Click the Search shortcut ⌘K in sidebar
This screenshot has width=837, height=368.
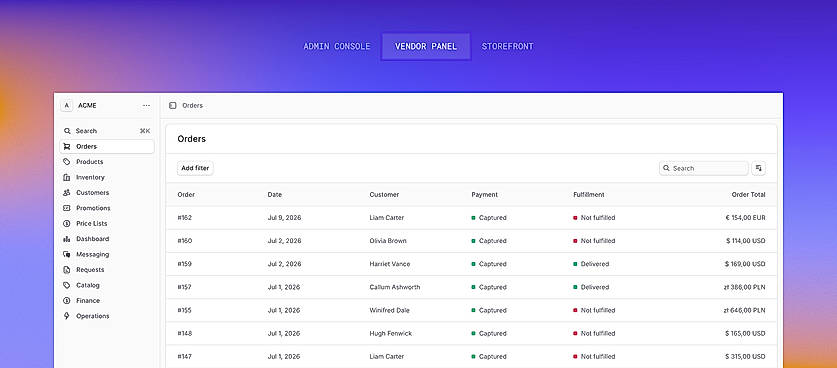click(145, 131)
